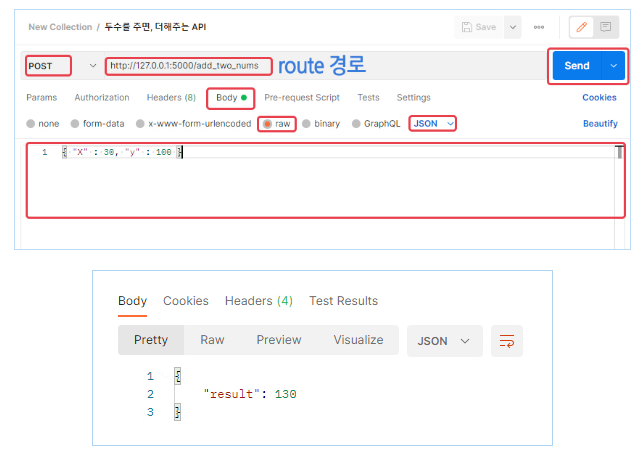Switch to the Params tab
The width and height of the screenshot is (637, 463).
coord(41,97)
